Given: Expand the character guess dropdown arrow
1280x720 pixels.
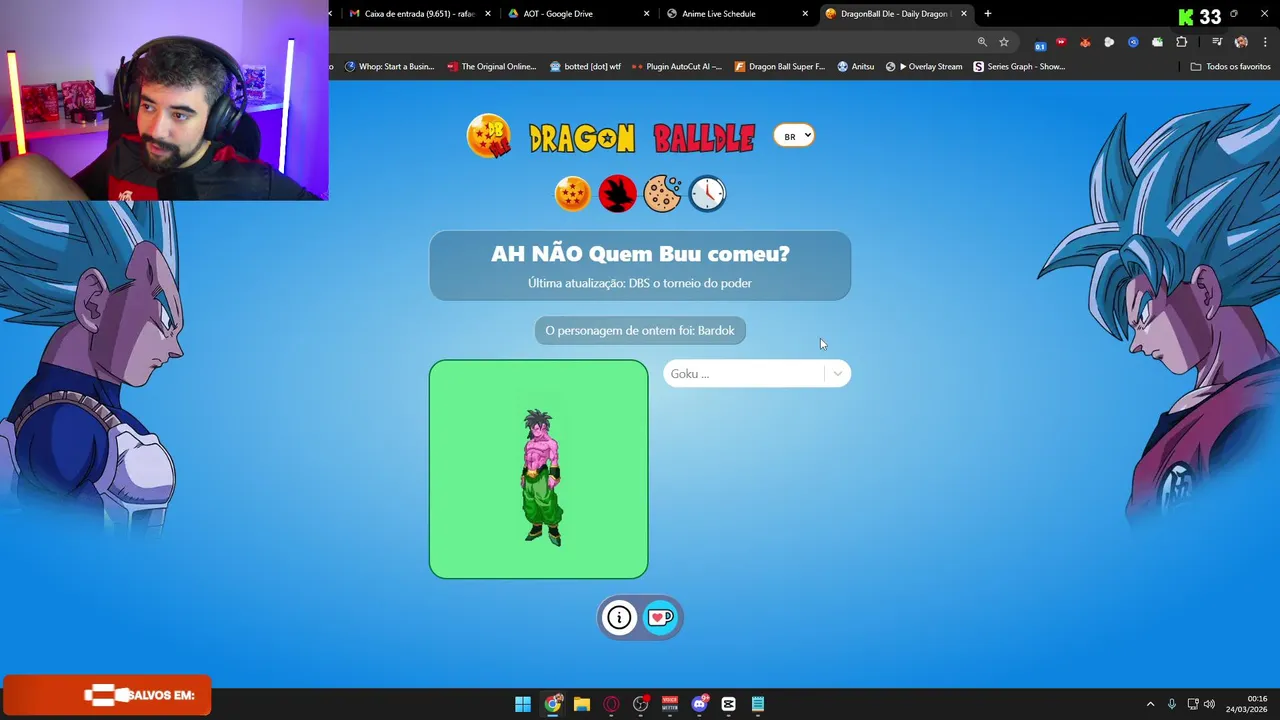Looking at the screenshot, I should (838, 374).
